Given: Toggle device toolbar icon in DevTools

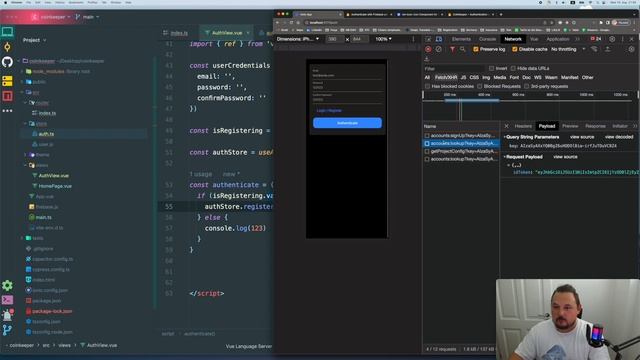Looking at the screenshot, I should tap(439, 39).
